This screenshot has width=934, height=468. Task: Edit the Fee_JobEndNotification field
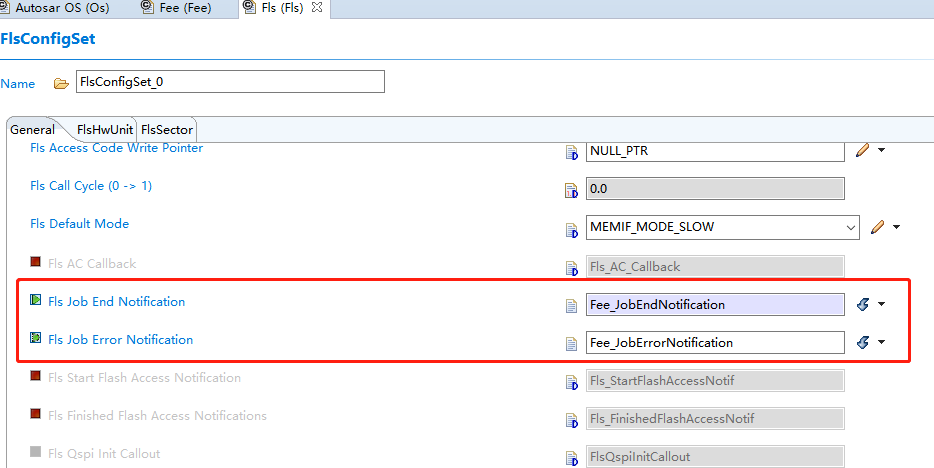pos(715,305)
